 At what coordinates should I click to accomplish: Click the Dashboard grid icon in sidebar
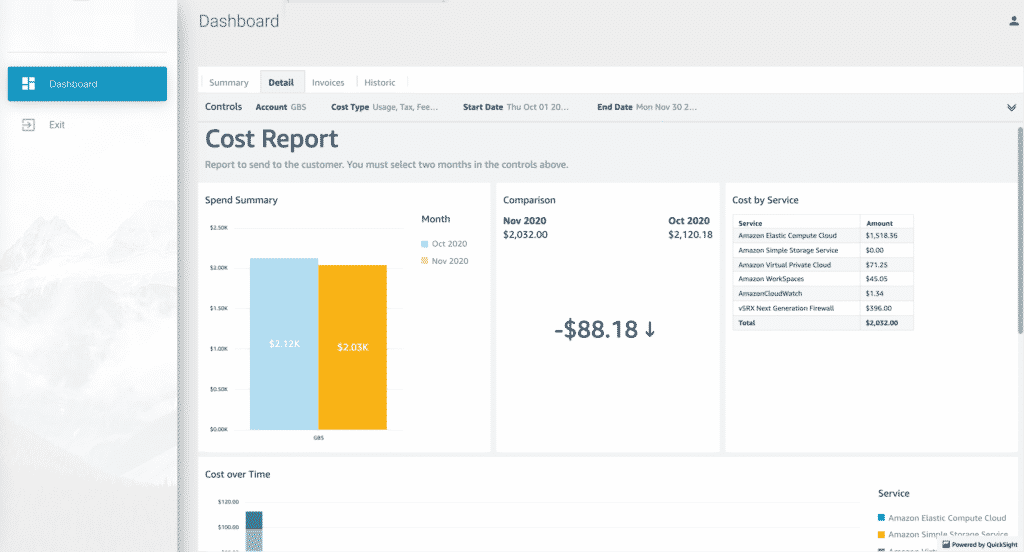(x=28, y=84)
